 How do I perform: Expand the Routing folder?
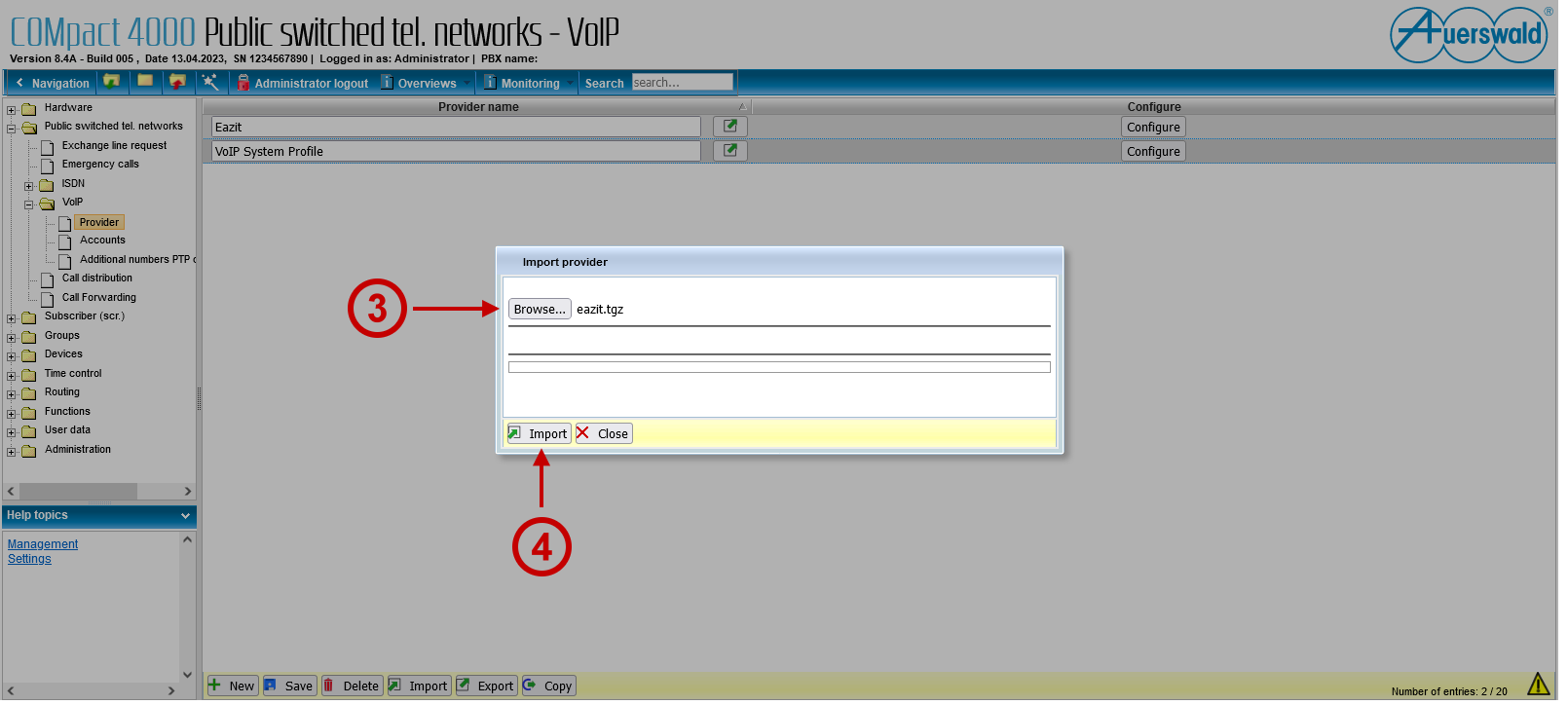(12, 394)
